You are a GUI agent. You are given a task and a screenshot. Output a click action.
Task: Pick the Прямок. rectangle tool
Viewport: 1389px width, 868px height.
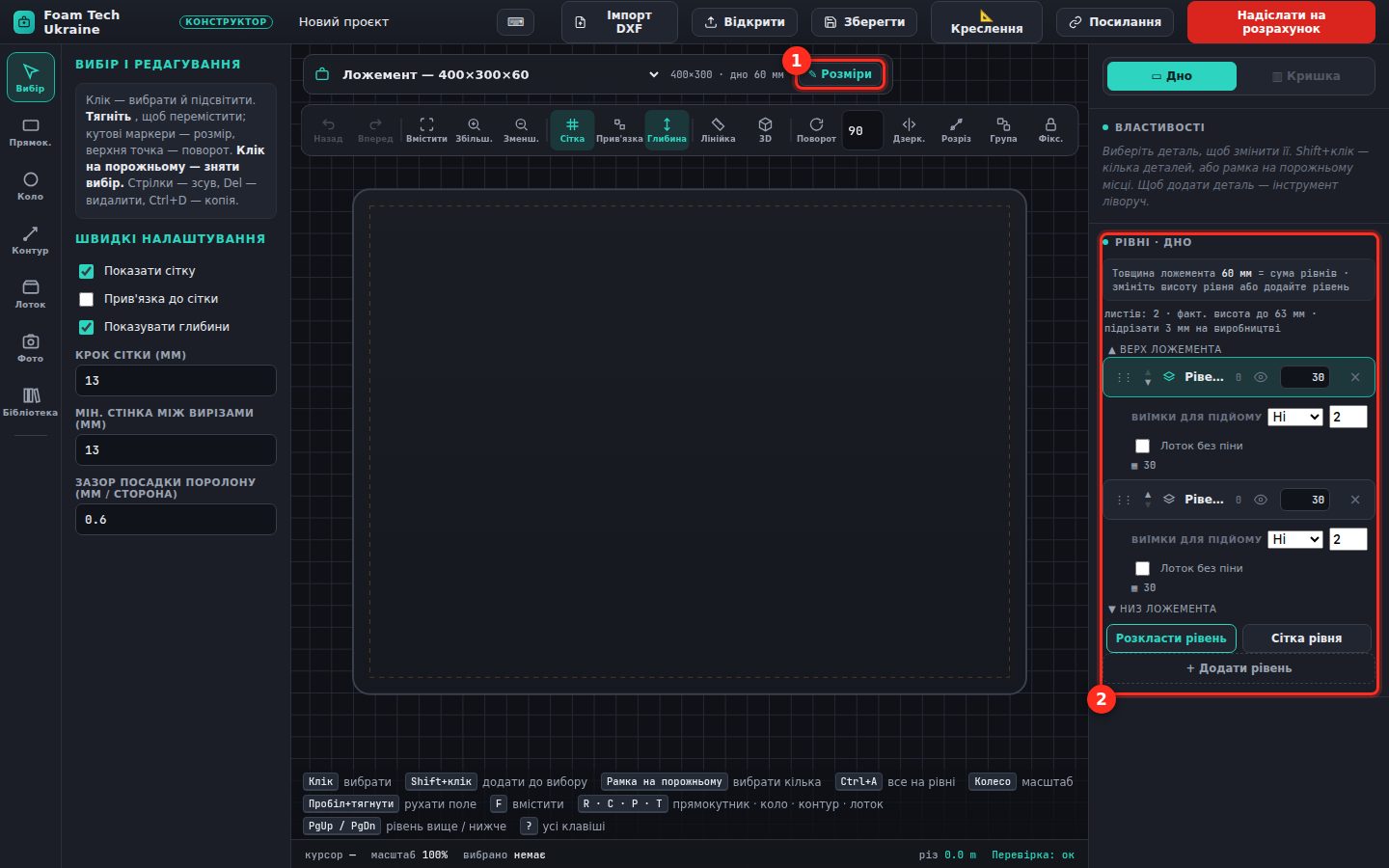point(30,132)
